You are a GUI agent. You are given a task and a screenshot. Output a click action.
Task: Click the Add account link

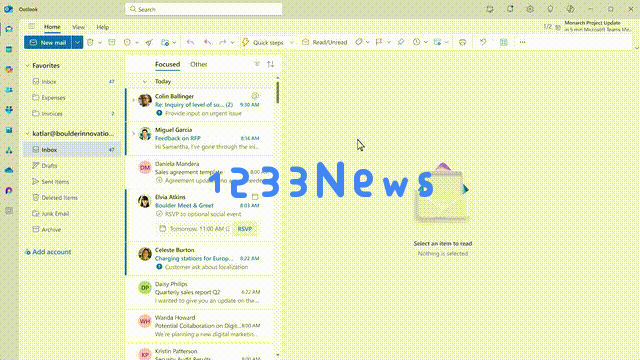(x=48, y=252)
